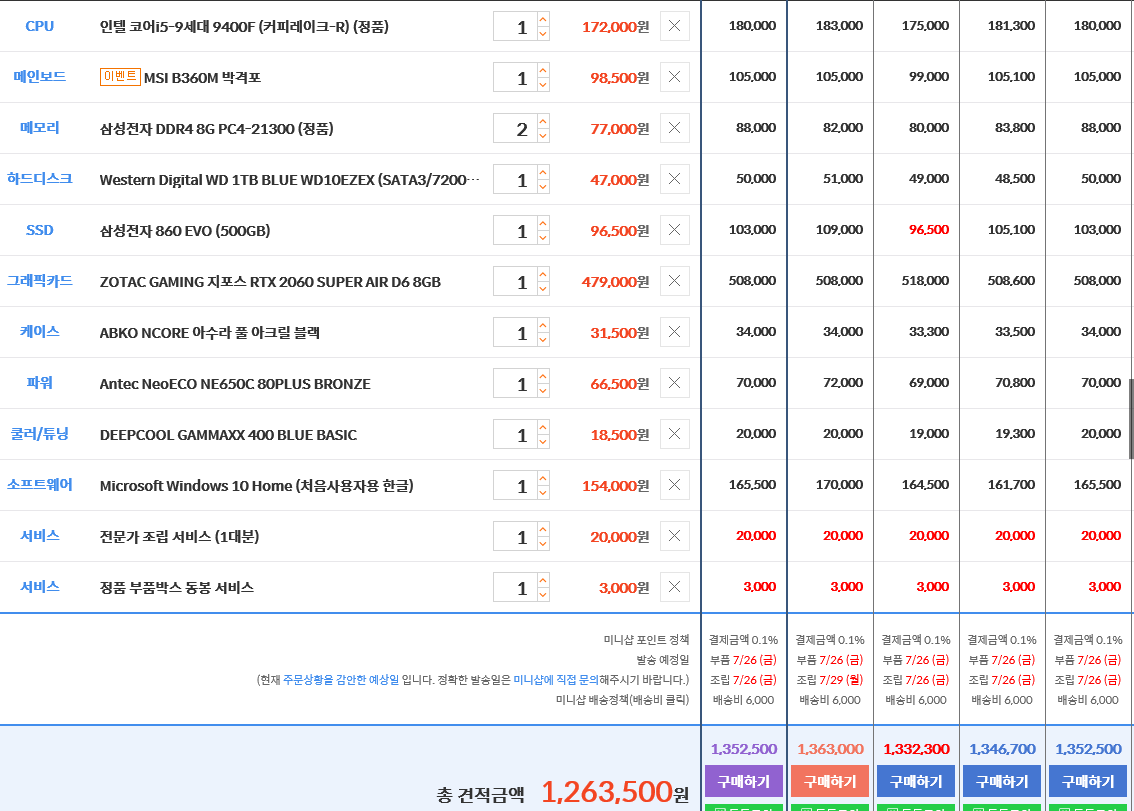Screen dimensions: 1134x811
Task: Delete the Western Digital WD 1TB row
Action: pyautogui.click(x=674, y=179)
